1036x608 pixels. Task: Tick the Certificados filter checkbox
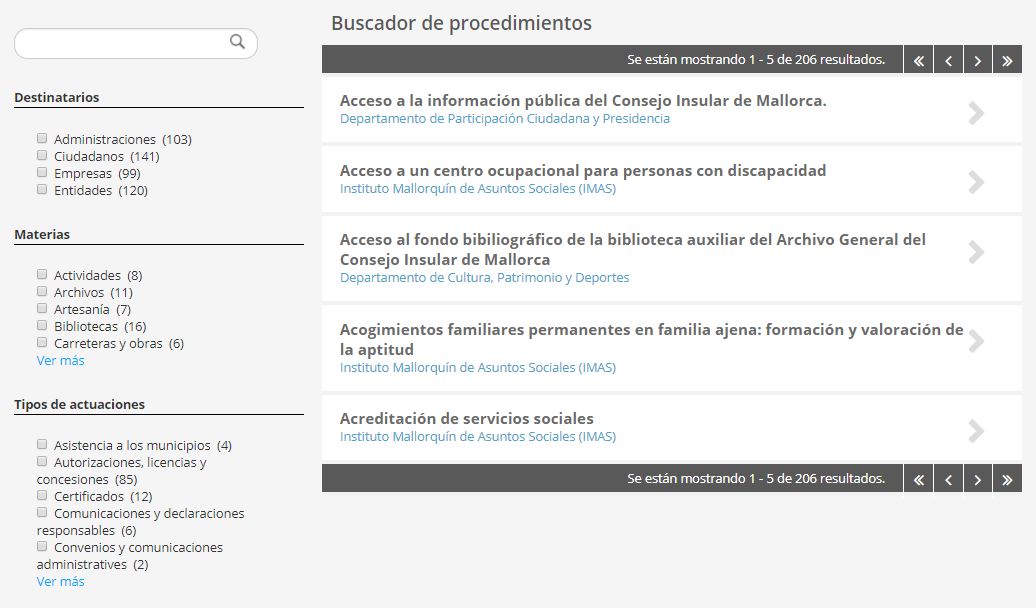pyautogui.click(x=42, y=496)
